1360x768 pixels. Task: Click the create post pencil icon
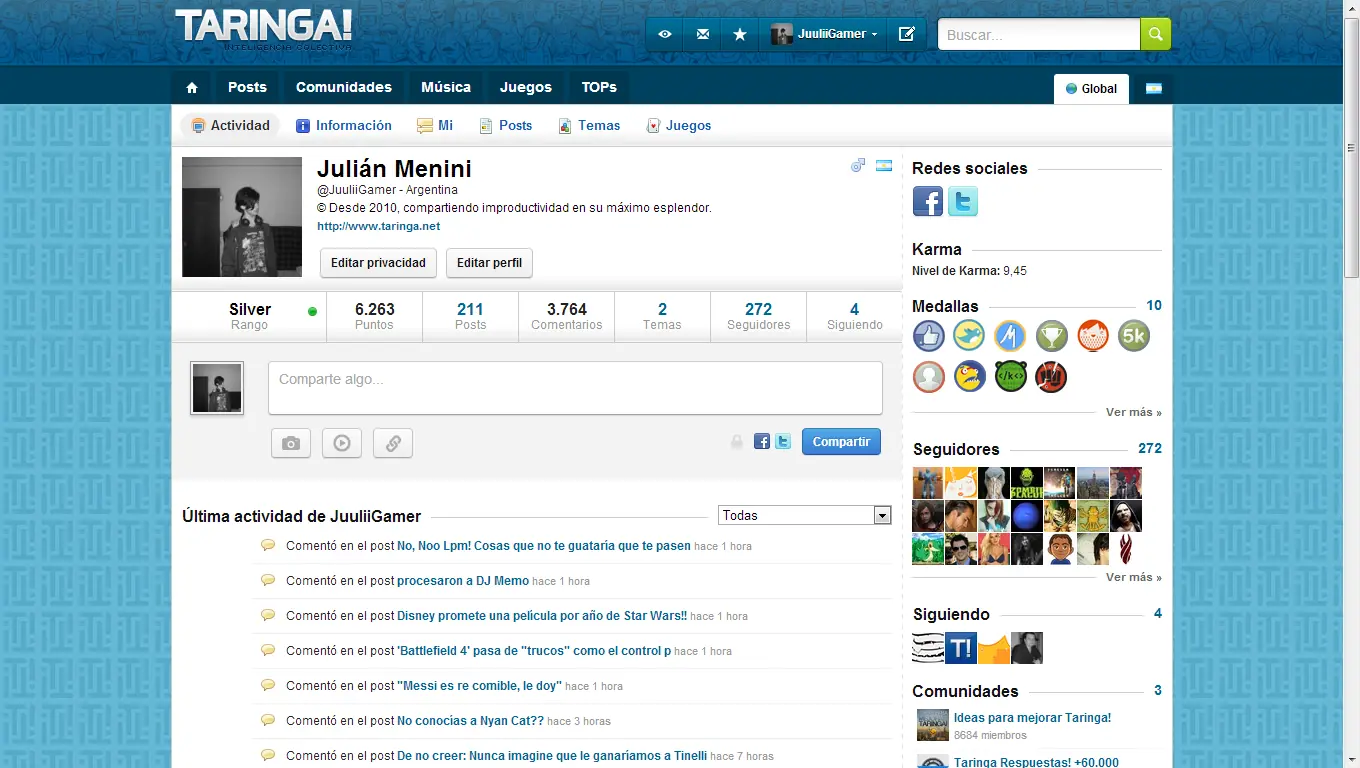(x=907, y=34)
